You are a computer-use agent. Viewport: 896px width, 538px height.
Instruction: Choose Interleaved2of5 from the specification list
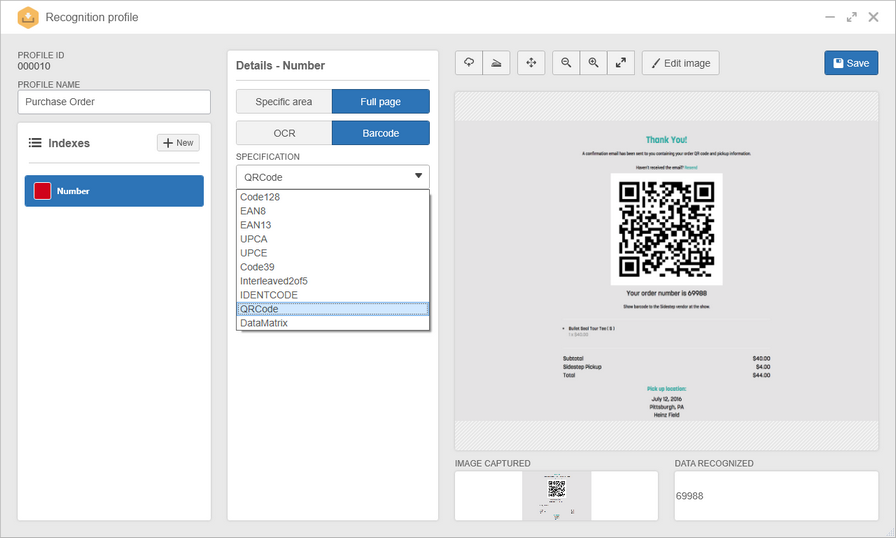point(333,281)
